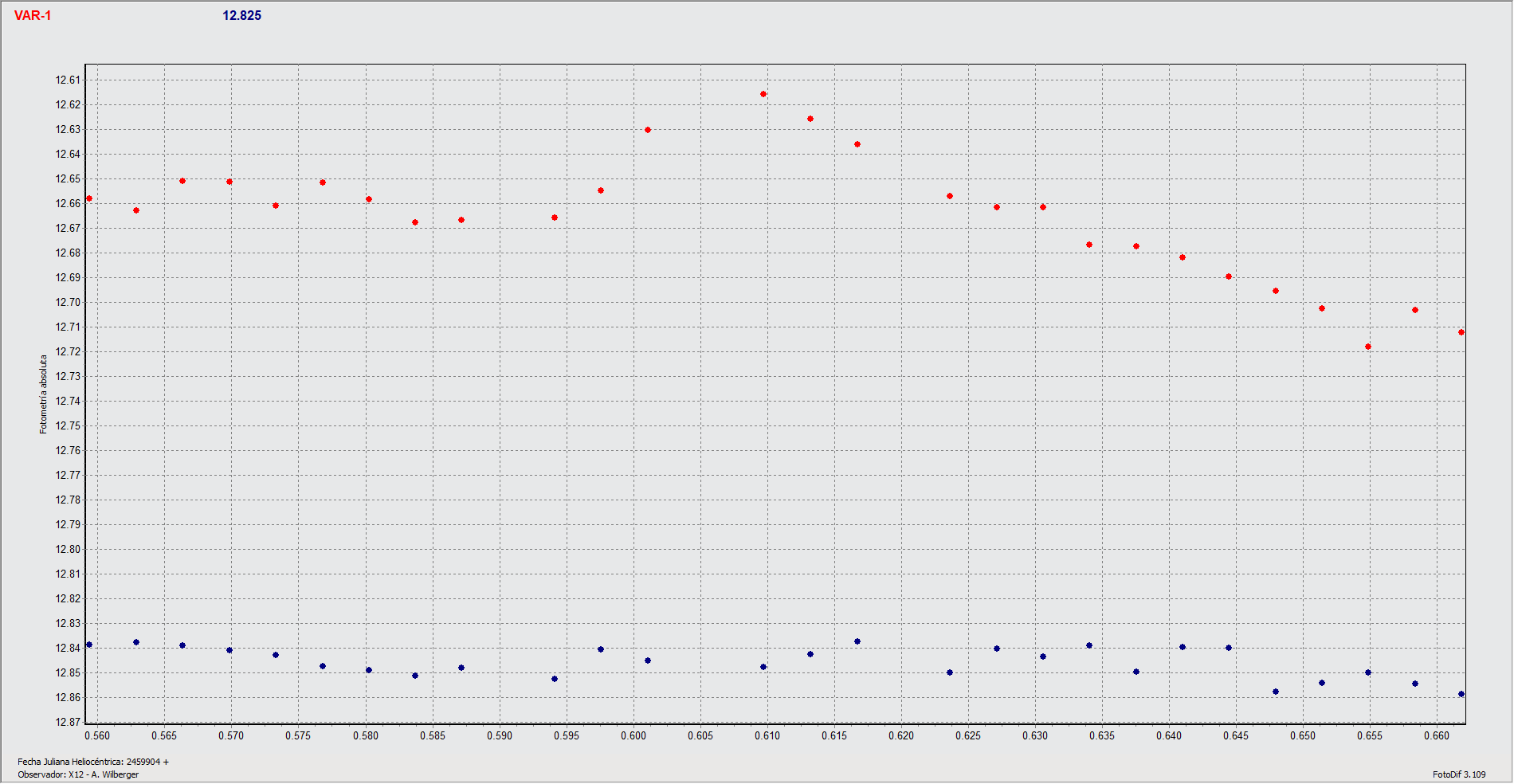Viewport: 1514px width, 784px height.
Task: Select the last blue point at right edge
Action: (1461, 694)
